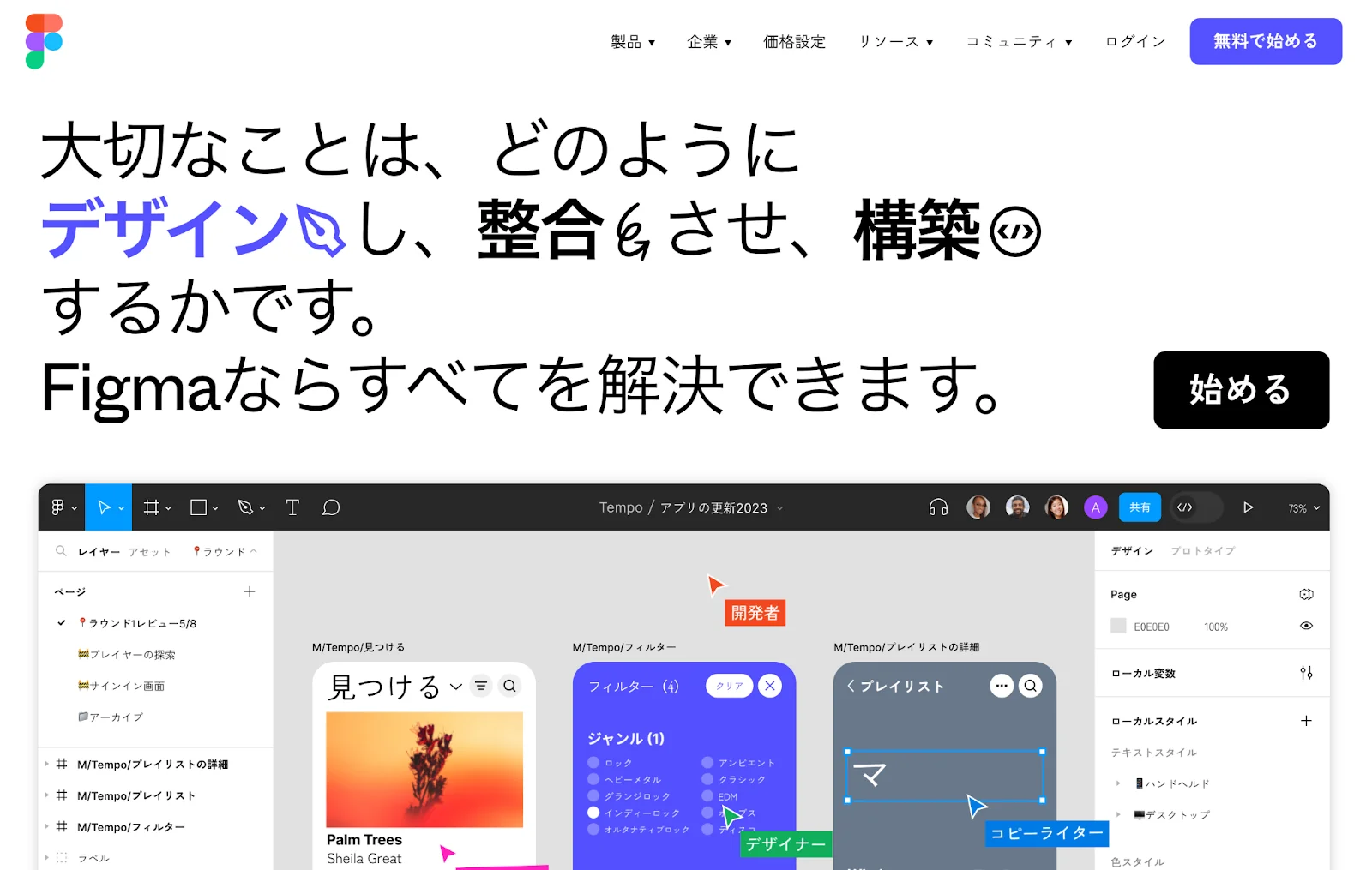Click the 無料で始める button
This screenshot has width=1372, height=870.
tap(1265, 41)
